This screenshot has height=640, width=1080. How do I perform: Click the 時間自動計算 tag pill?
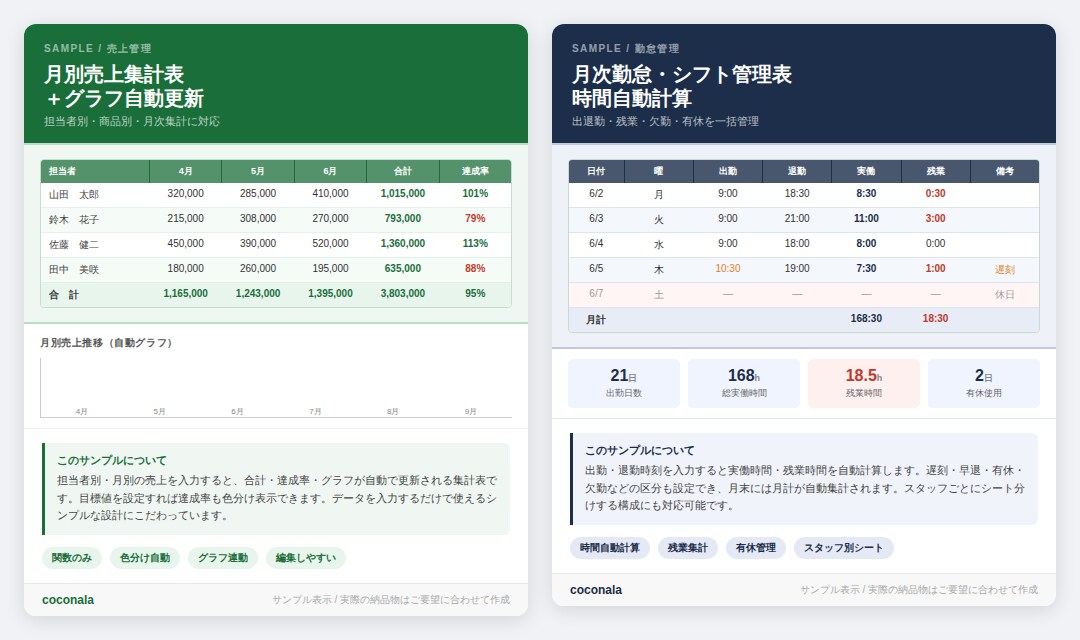pos(610,548)
